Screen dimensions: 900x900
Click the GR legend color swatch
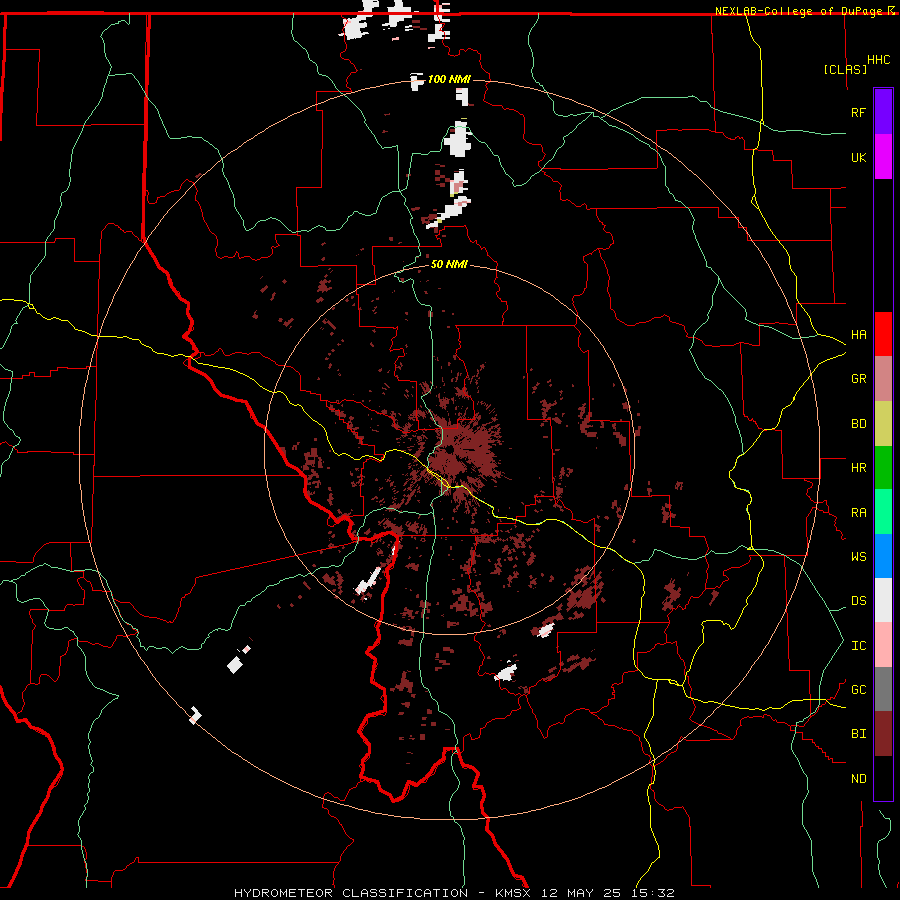(x=883, y=379)
